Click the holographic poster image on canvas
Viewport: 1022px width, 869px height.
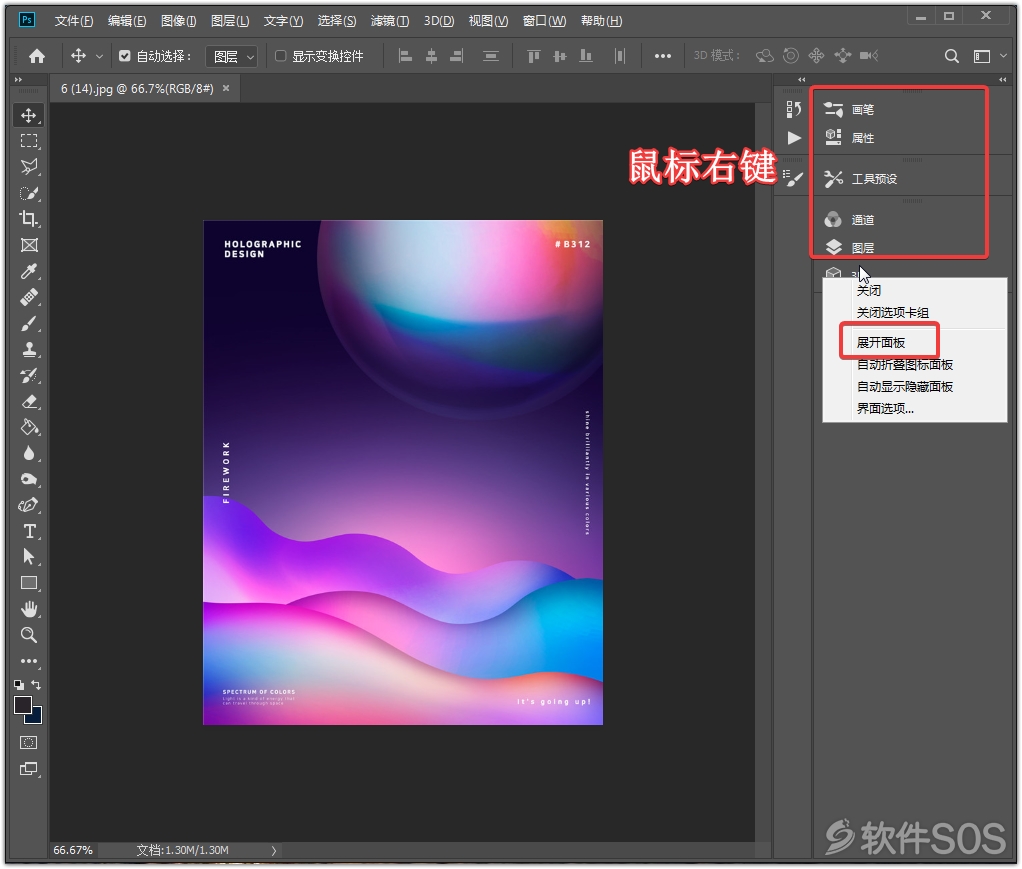pos(403,473)
